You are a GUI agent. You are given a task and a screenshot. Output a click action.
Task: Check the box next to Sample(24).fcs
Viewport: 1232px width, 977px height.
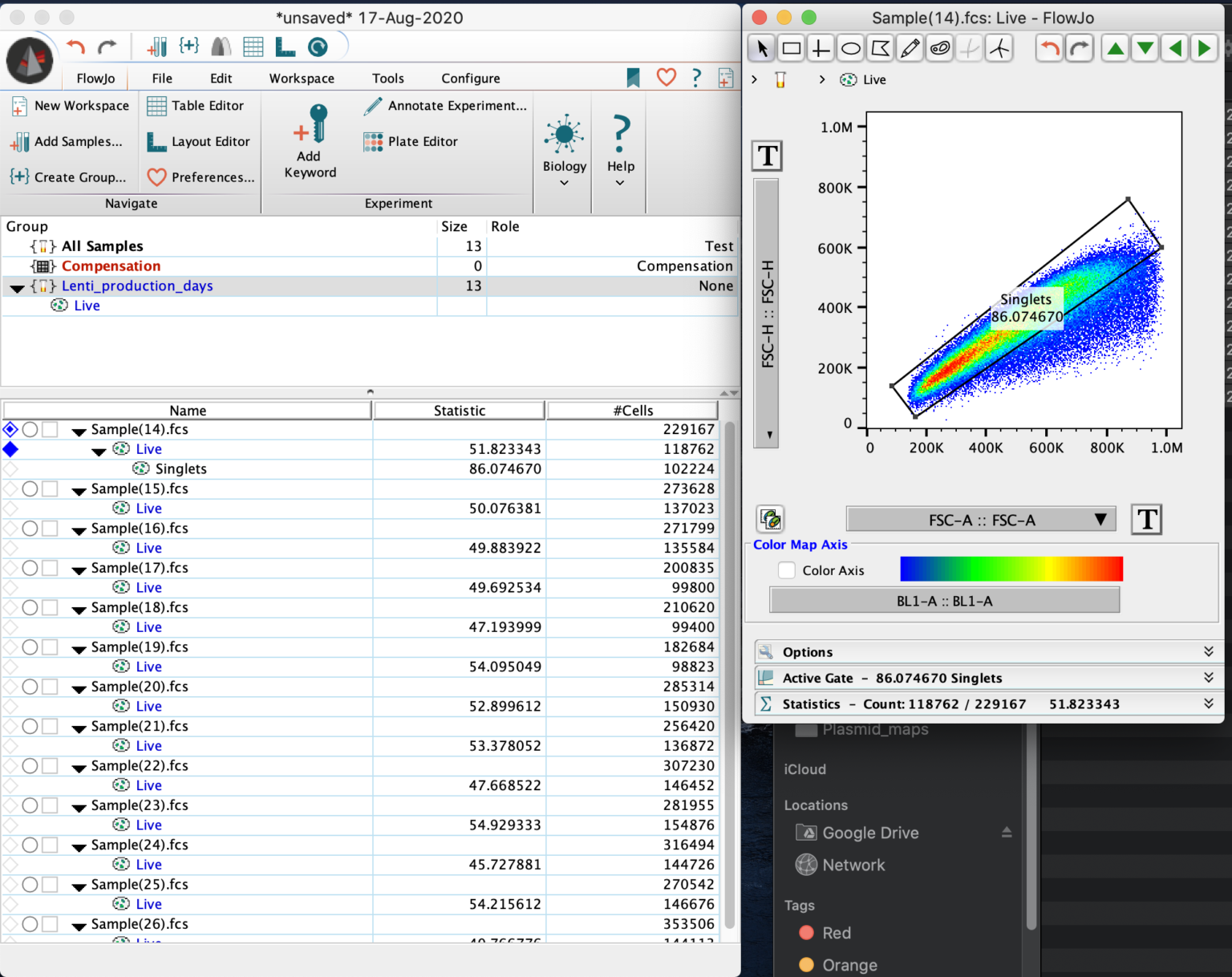click(x=50, y=845)
